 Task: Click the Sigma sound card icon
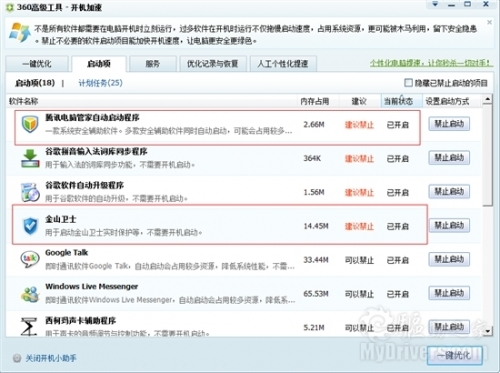pos(29,327)
